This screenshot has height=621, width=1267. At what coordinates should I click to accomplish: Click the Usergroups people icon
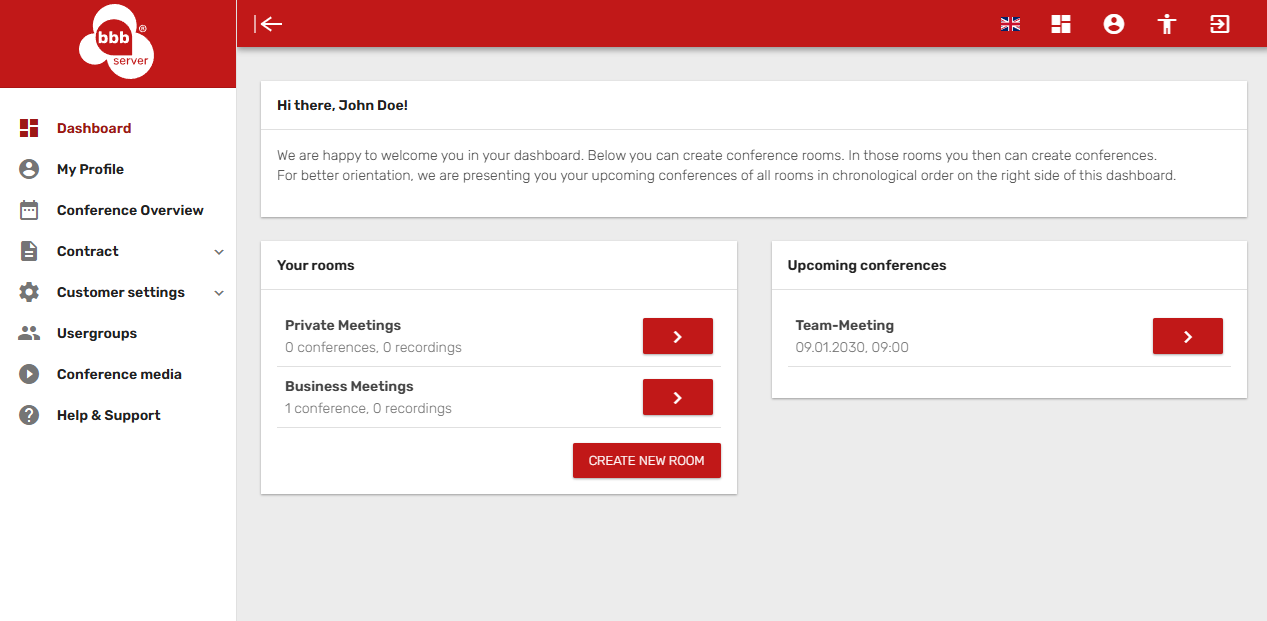29,333
